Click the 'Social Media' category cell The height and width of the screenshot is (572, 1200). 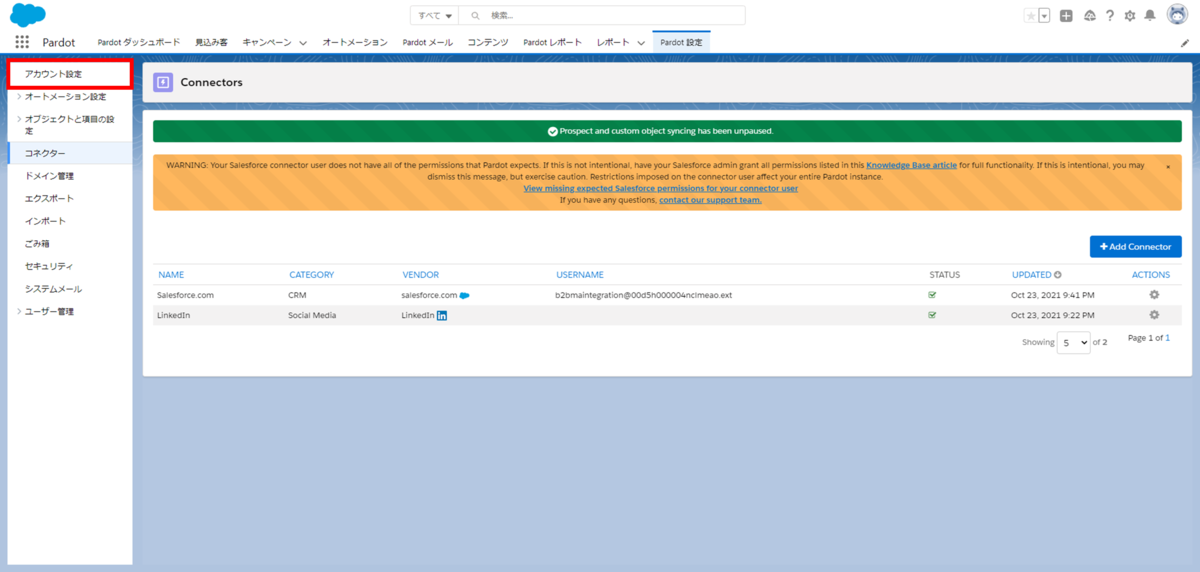pyautogui.click(x=312, y=316)
